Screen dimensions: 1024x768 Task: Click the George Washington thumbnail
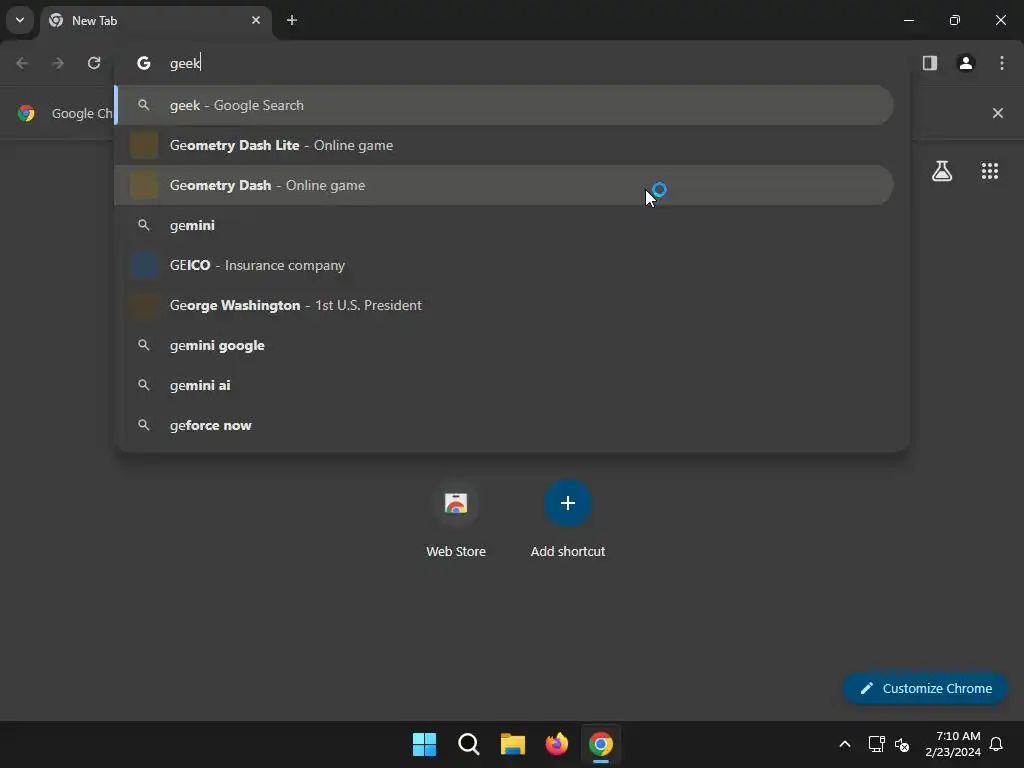point(144,305)
